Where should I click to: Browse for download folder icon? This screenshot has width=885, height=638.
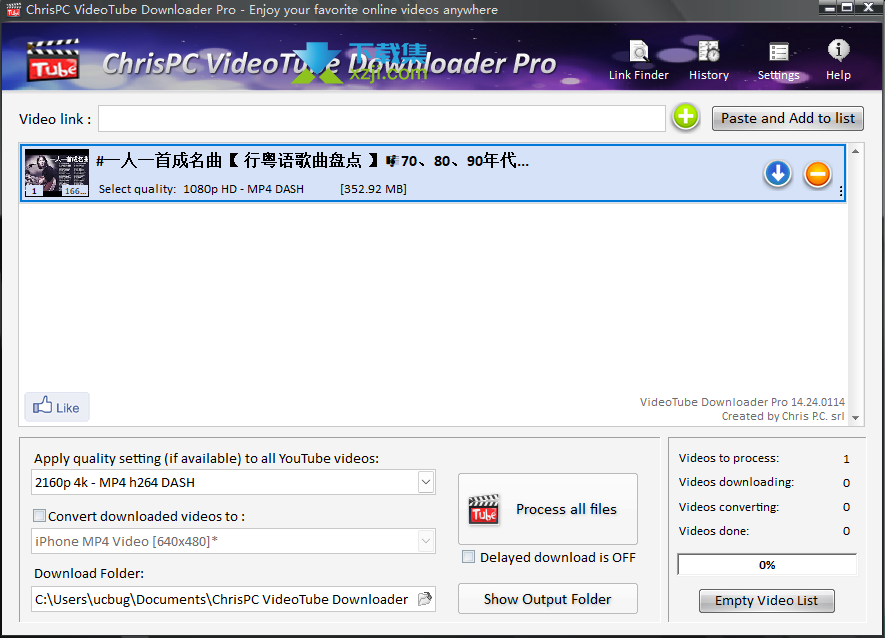tap(424, 599)
